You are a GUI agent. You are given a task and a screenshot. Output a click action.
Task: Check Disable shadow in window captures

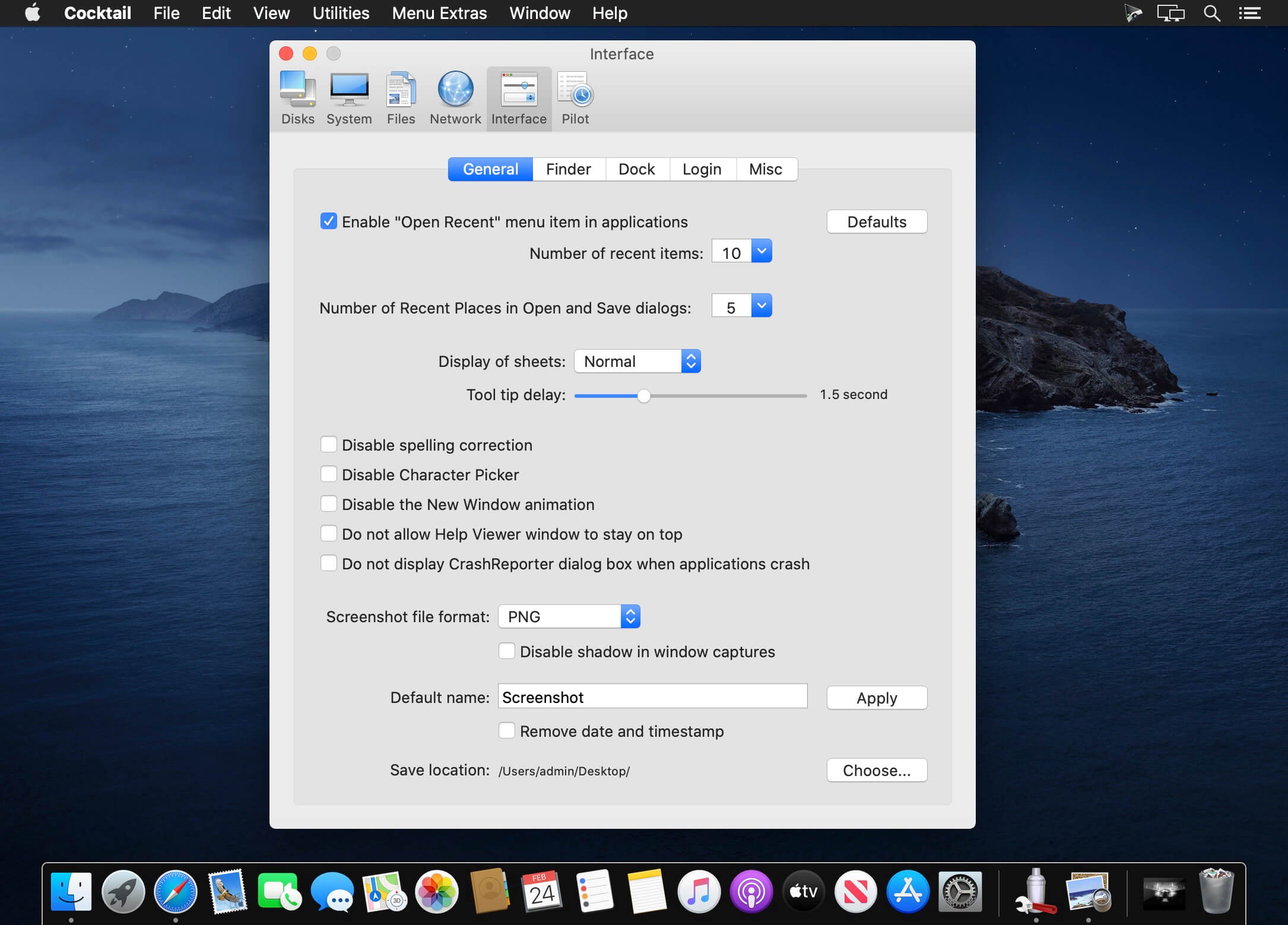(506, 651)
